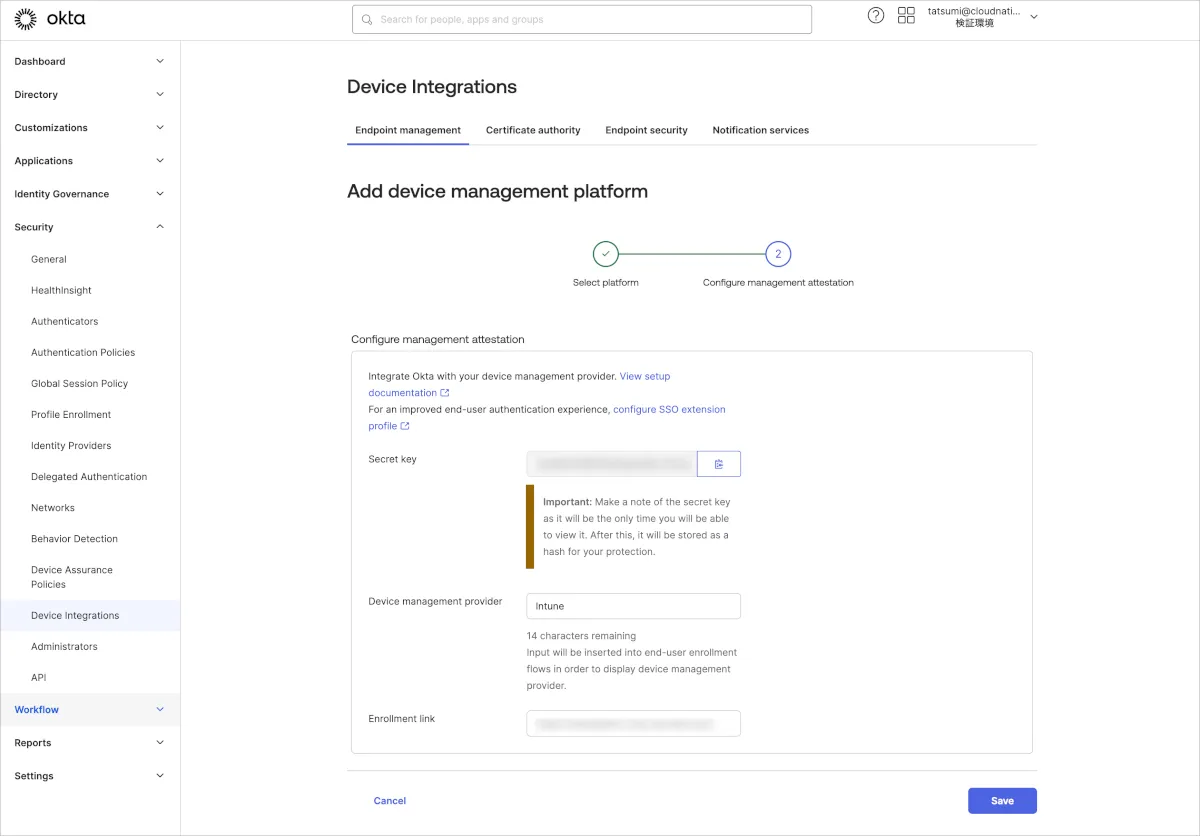Open Authenticators in the Security menu
This screenshot has height=836, width=1200.
[64, 322]
